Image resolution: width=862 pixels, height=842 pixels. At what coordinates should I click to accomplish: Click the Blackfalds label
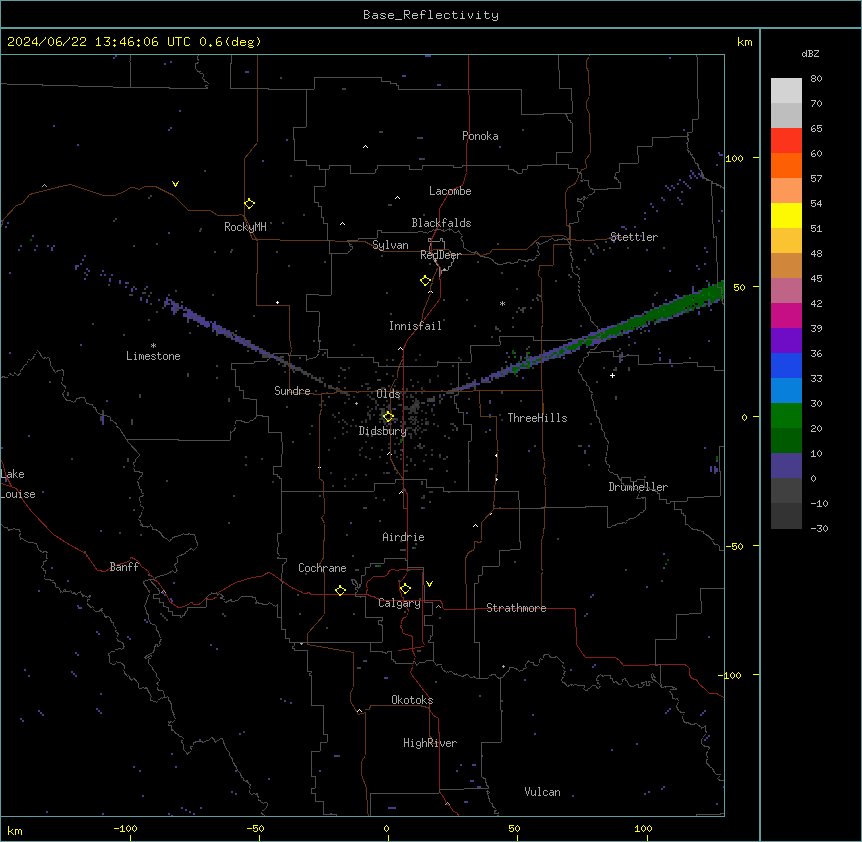[x=441, y=223]
